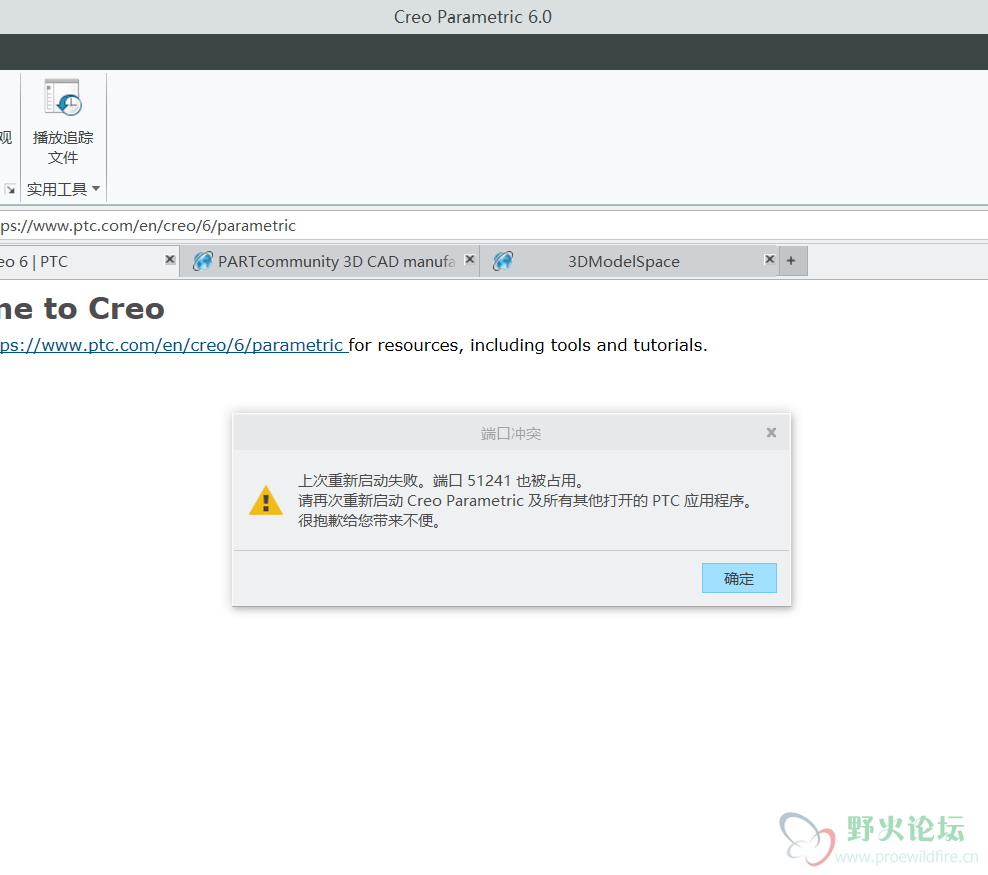The width and height of the screenshot is (988, 875).
Task: Click the 3DModelSpace tab browser icon
Action: coord(503,261)
